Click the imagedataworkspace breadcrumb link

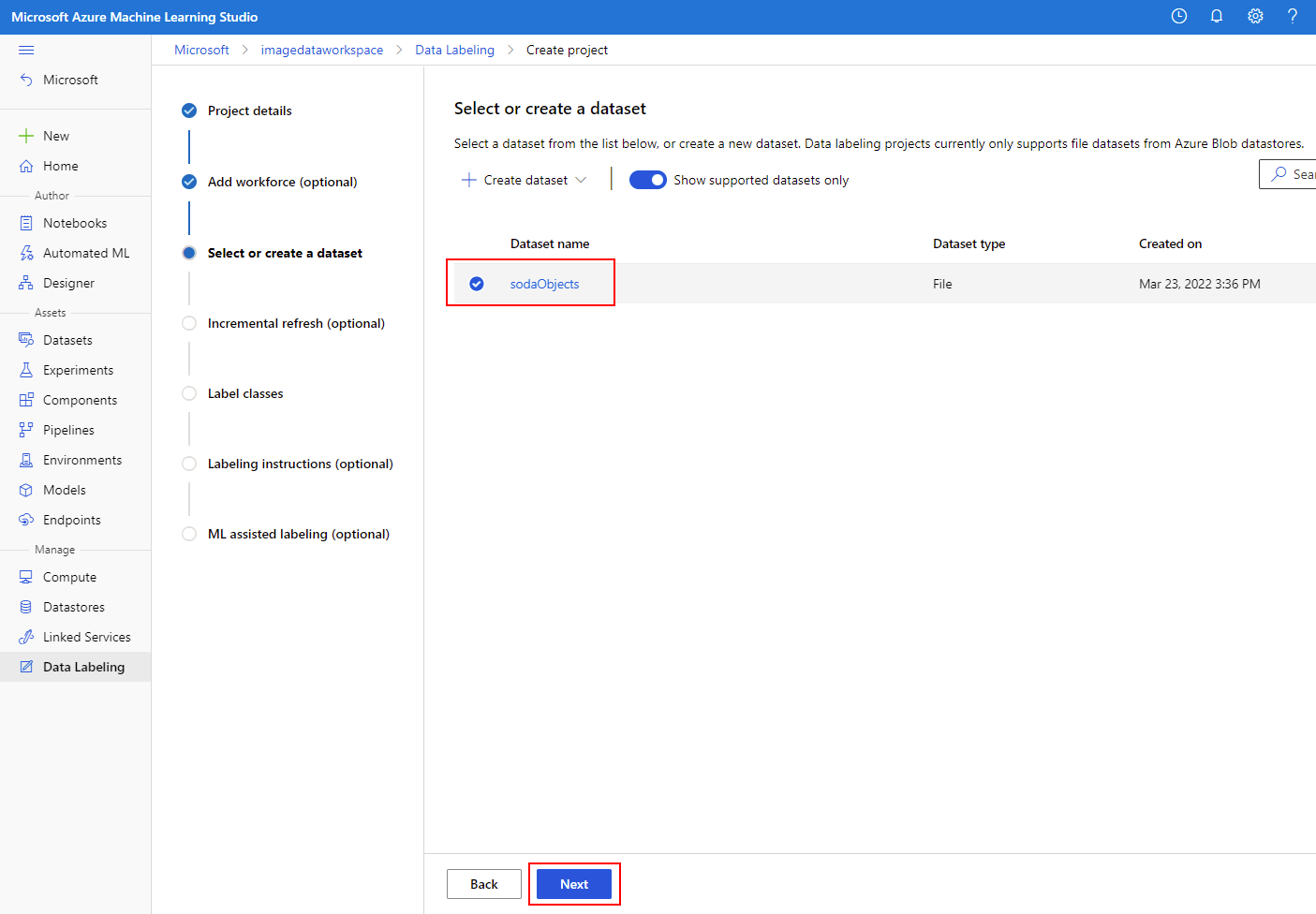click(322, 50)
